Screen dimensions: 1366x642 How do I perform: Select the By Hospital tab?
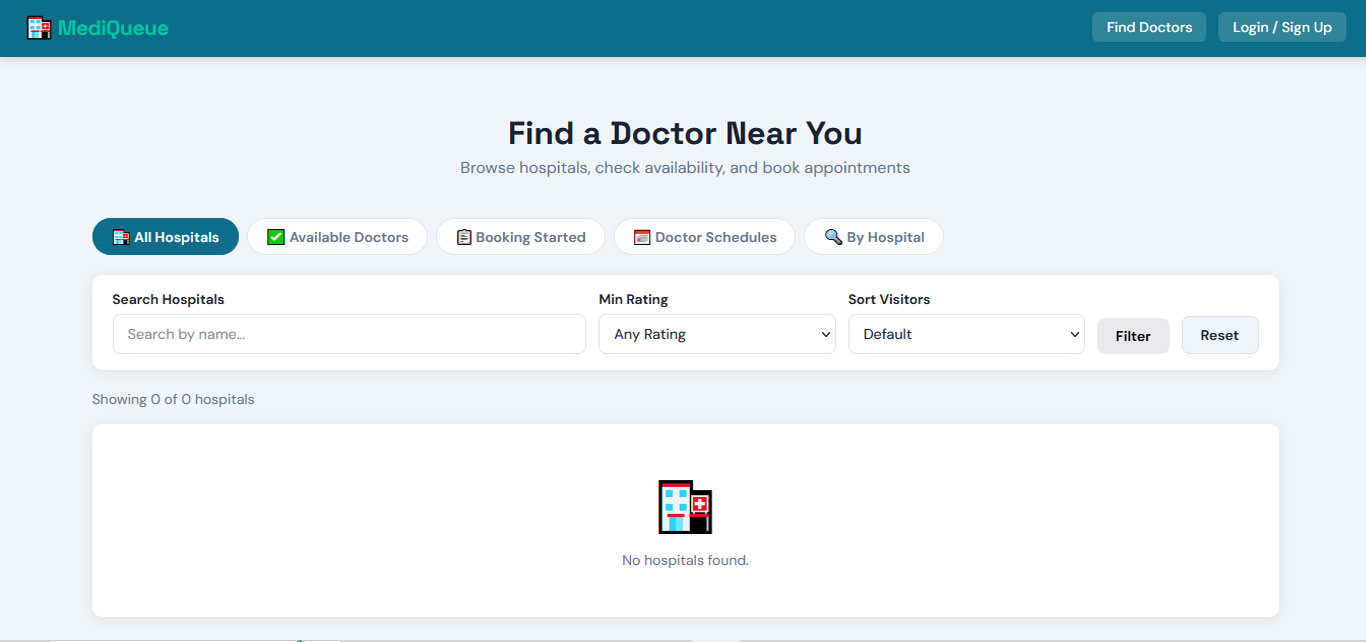pyautogui.click(x=873, y=237)
